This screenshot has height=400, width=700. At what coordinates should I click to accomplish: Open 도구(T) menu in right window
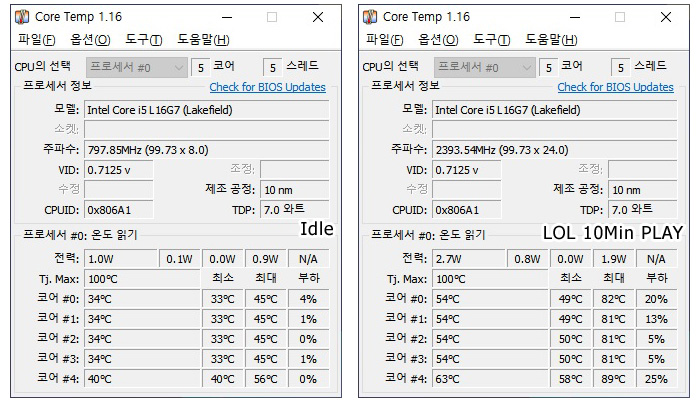pos(492,40)
